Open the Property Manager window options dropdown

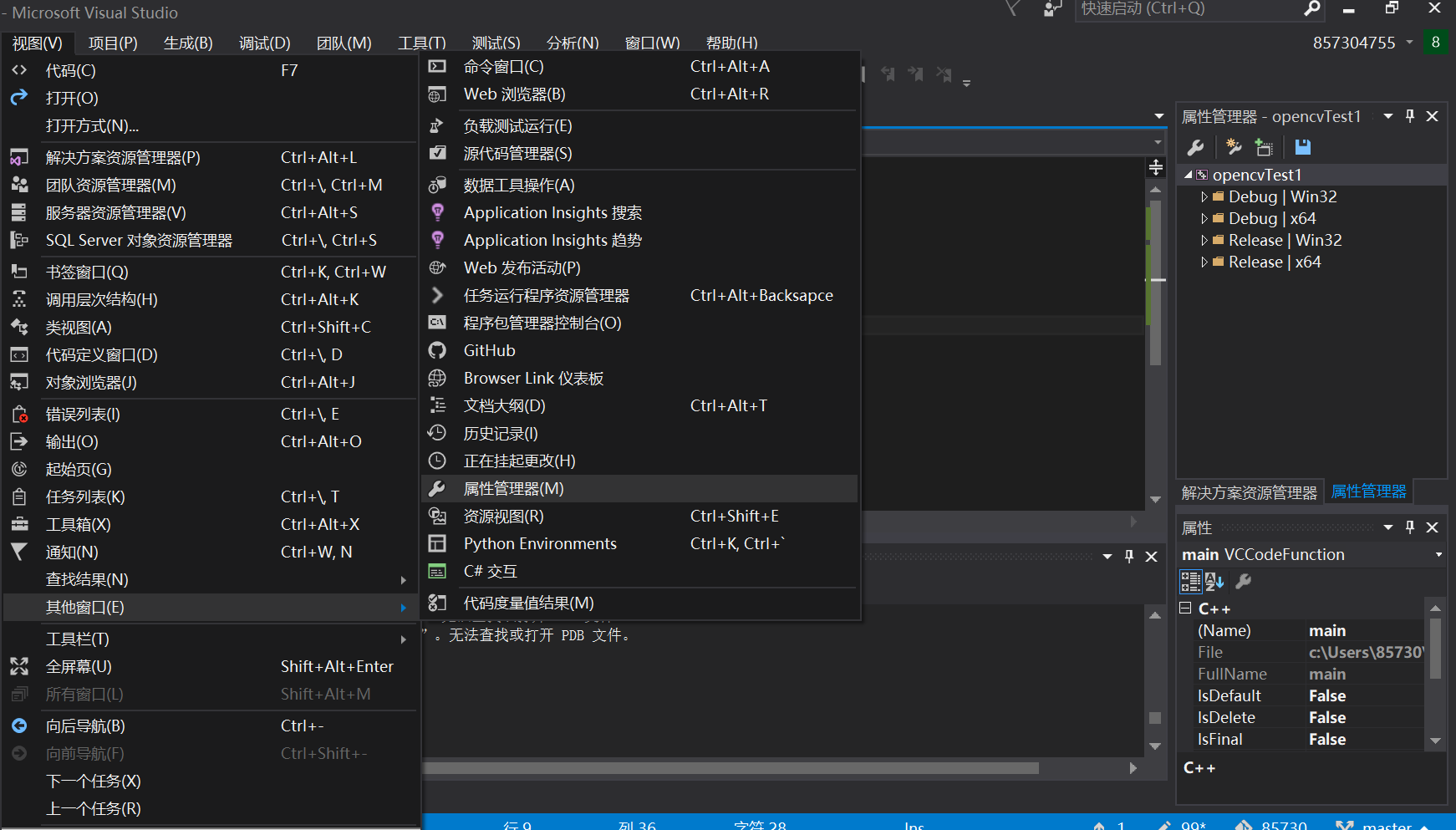1388,116
